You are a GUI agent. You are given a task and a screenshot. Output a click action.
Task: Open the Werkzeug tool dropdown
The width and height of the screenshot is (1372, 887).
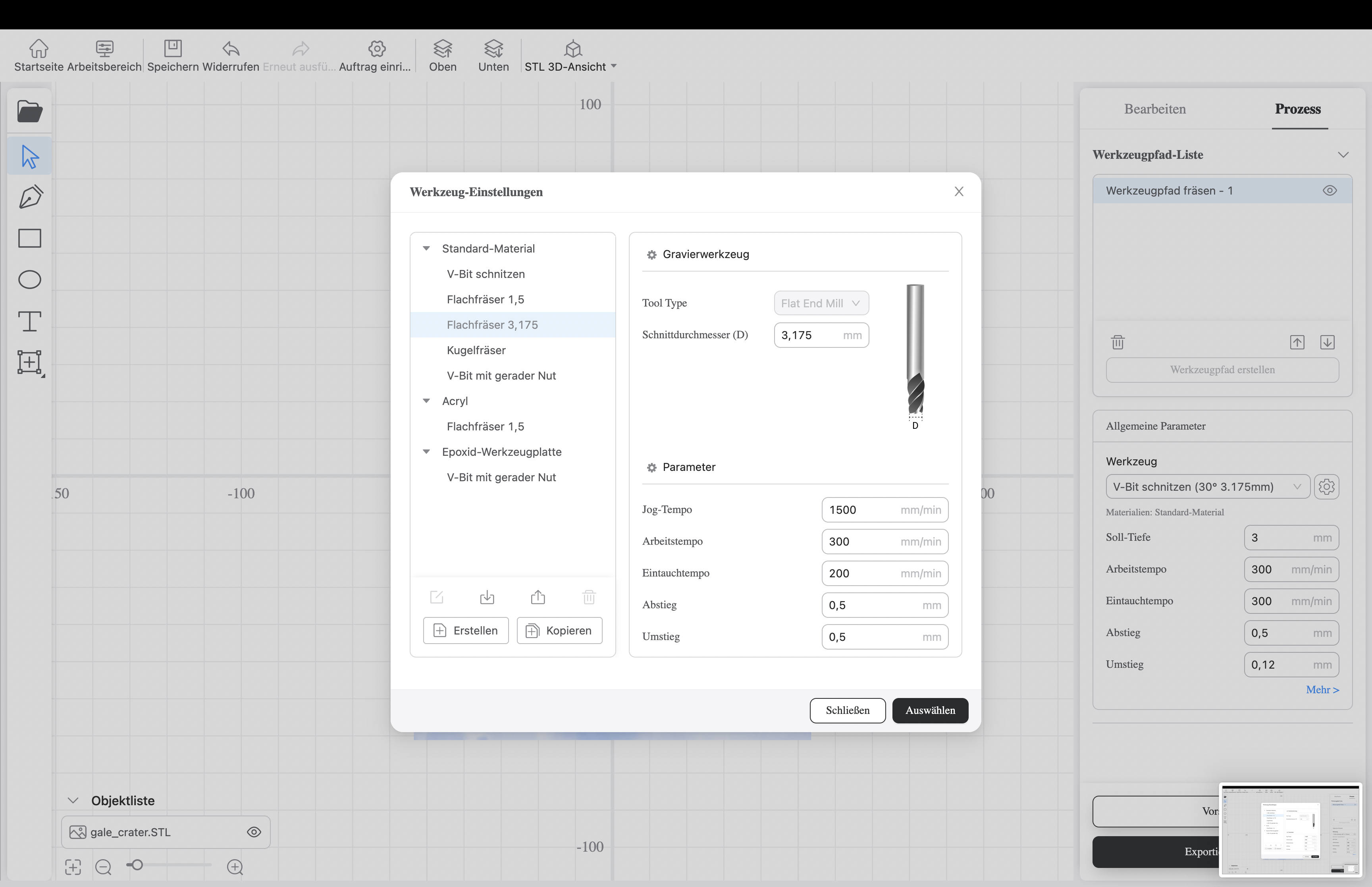(x=1207, y=487)
